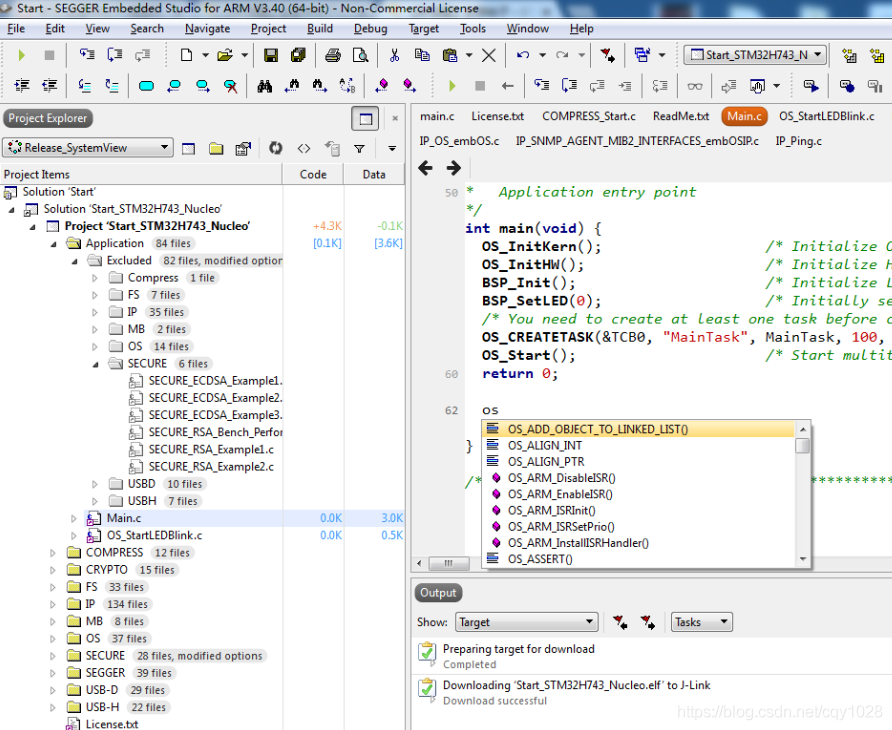892x730 pixels.
Task: Open the Release_SystemView configuration dropdown
Action: 88,147
